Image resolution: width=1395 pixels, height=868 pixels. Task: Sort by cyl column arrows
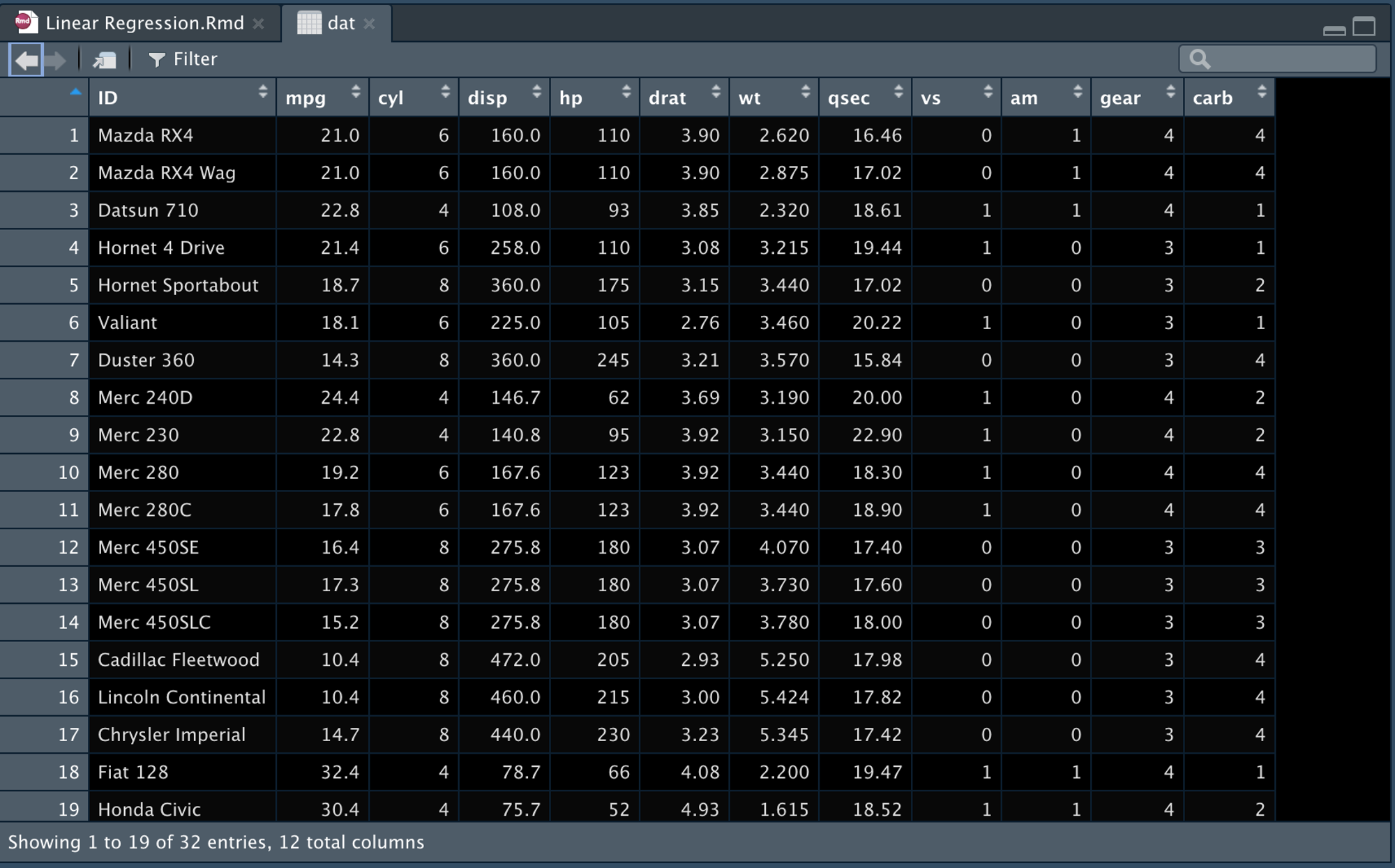coord(446,91)
